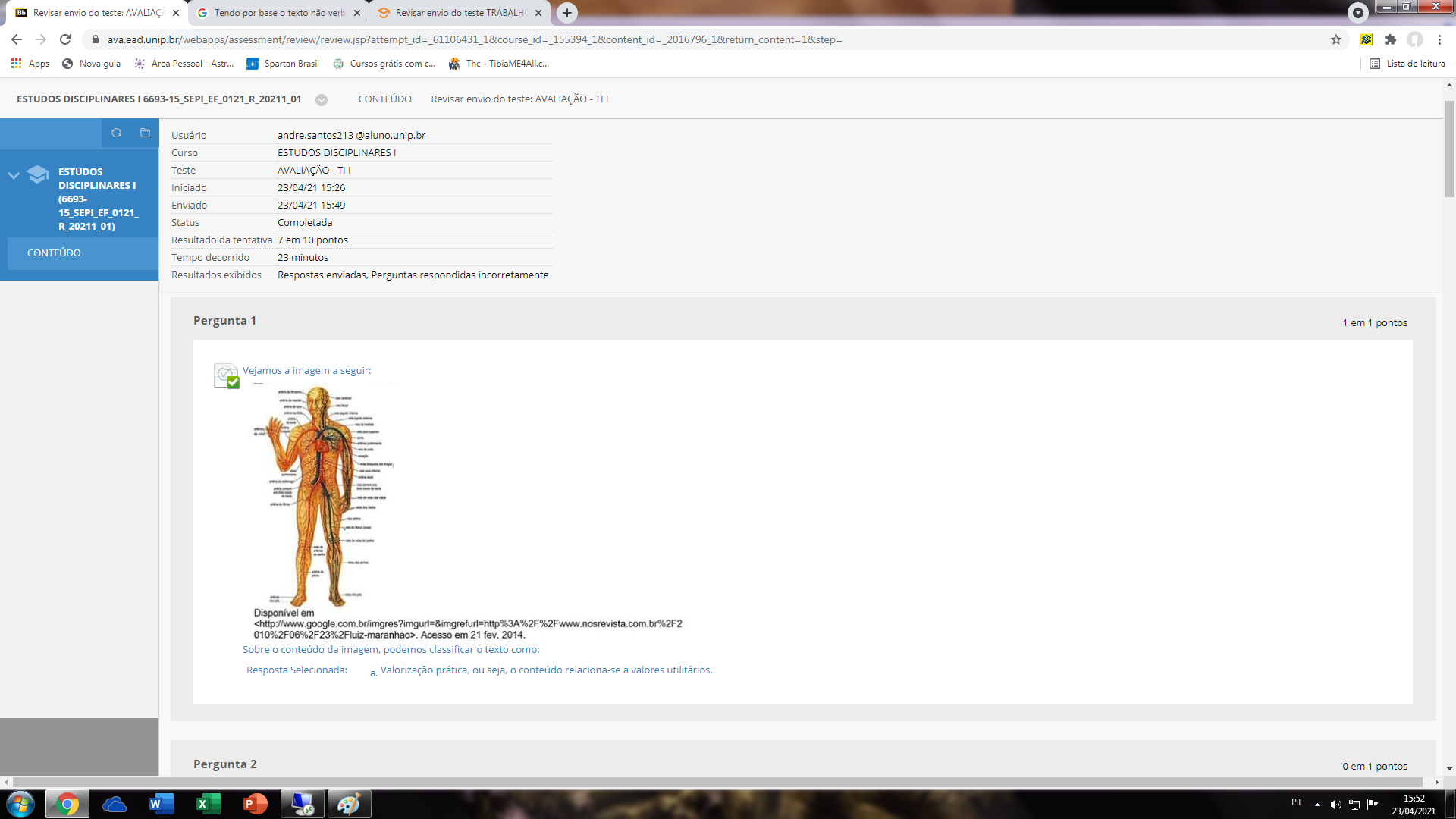Open the folder icon in the course sidebar

tap(145, 133)
